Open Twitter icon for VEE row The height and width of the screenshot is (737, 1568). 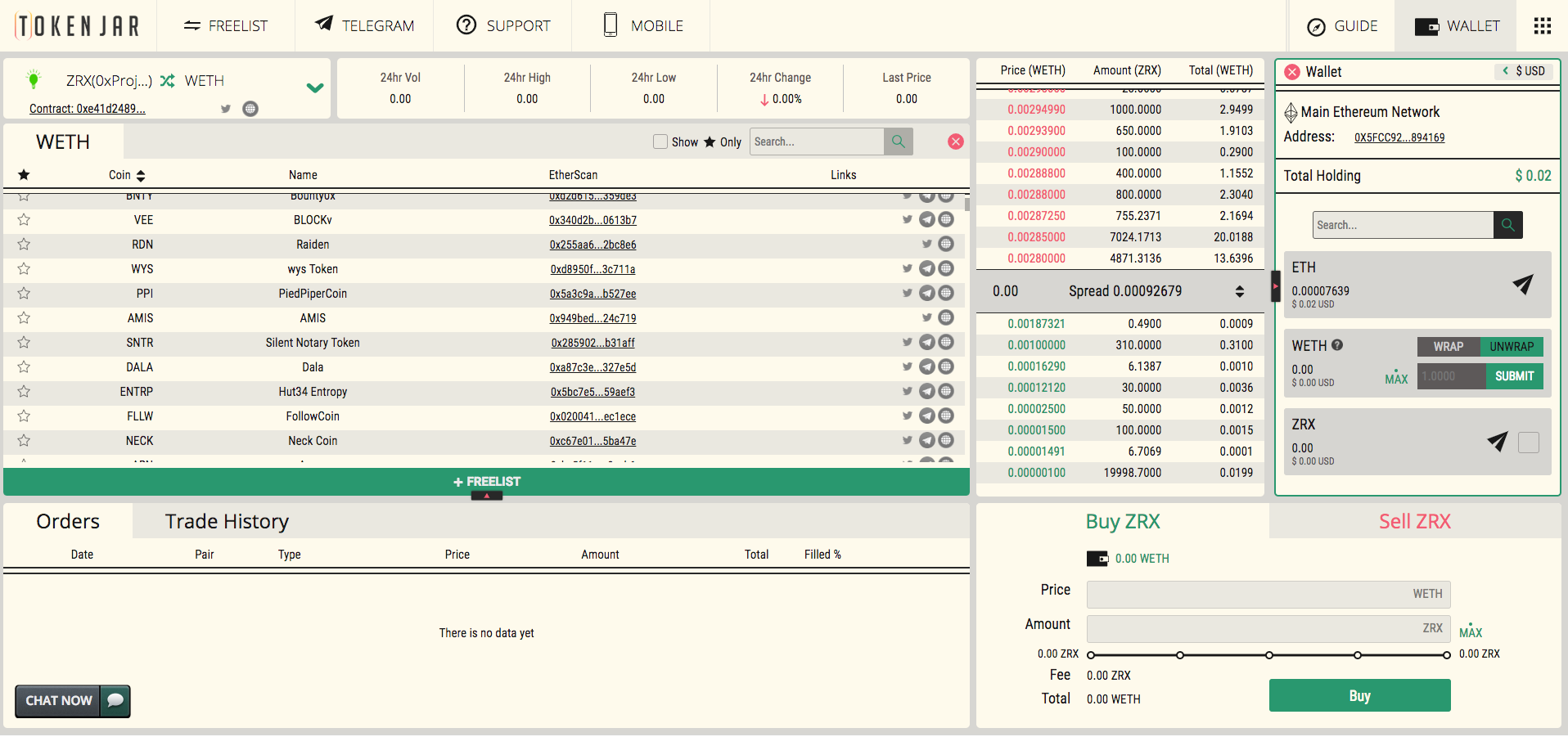[907, 219]
